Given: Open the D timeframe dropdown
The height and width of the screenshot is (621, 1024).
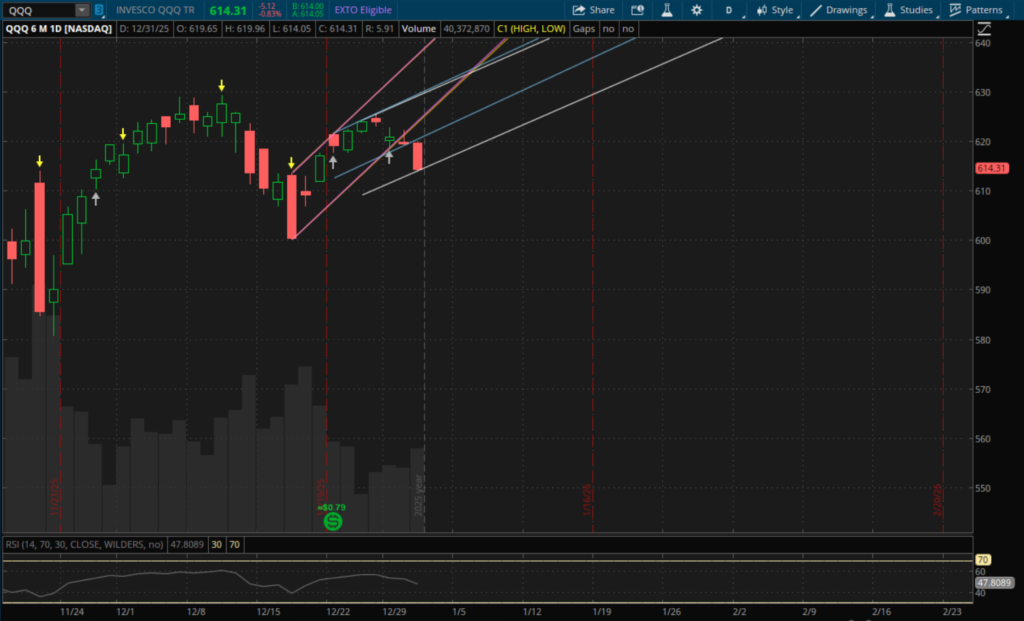Looking at the screenshot, I should pyautogui.click(x=728, y=10).
